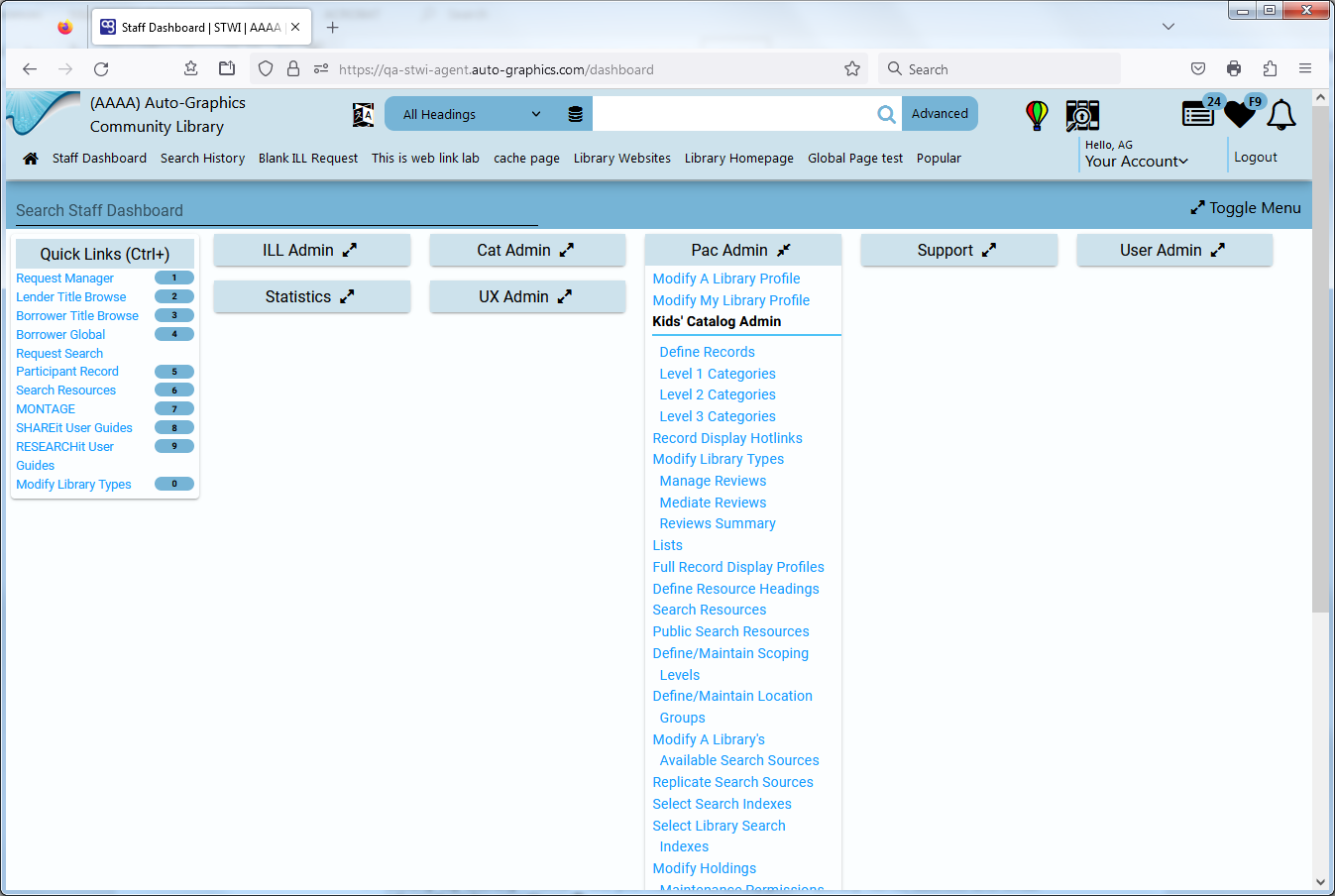This screenshot has width=1335, height=896.
Task: Open Full Record Display Profiles link
Action: pos(738,568)
